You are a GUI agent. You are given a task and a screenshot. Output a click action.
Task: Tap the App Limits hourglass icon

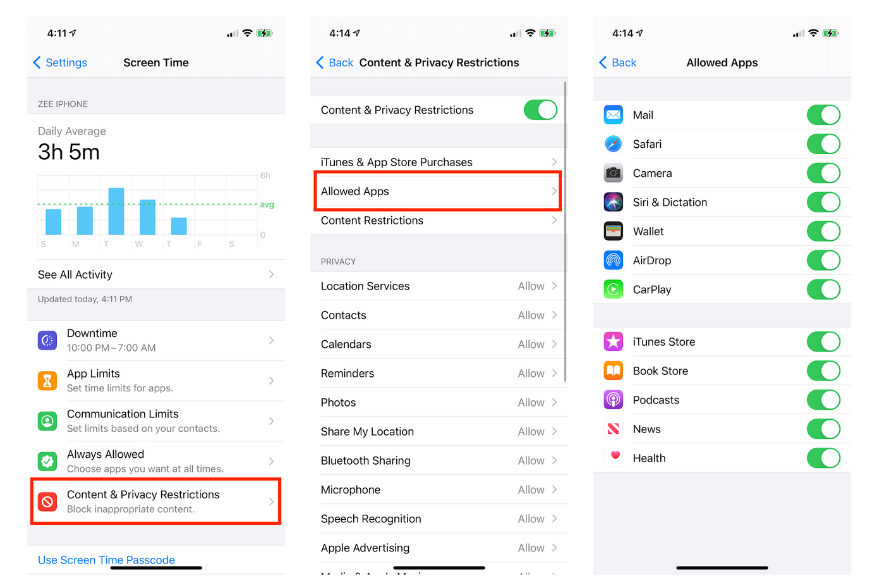click(48, 380)
